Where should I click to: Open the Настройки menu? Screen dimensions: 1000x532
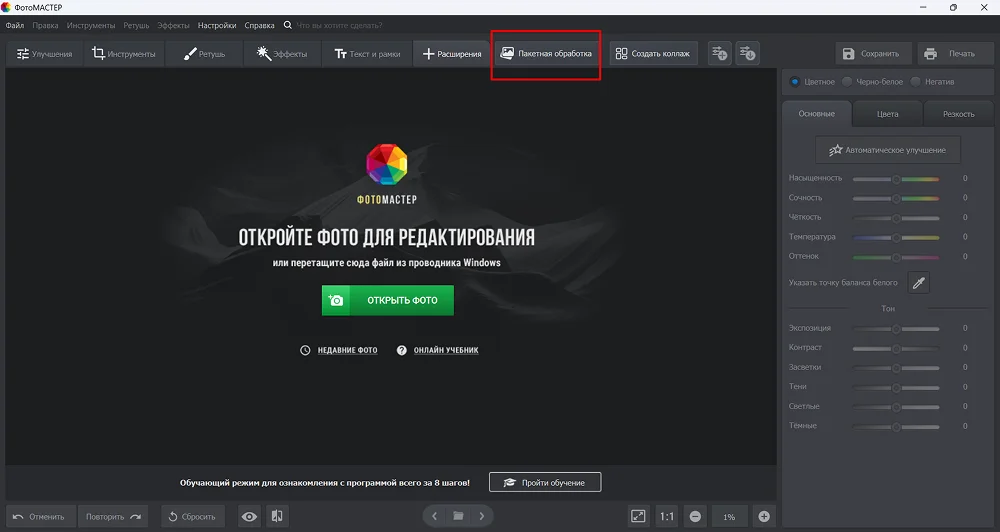217,26
